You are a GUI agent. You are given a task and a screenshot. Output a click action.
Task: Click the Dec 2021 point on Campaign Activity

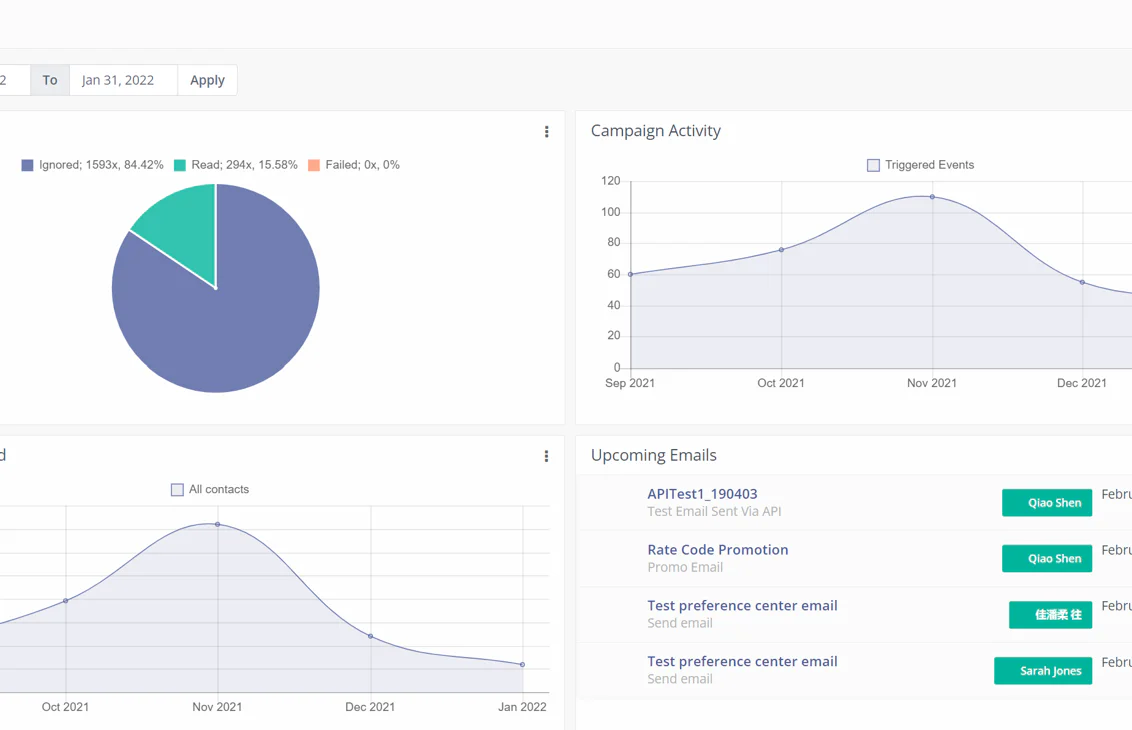(1082, 282)
